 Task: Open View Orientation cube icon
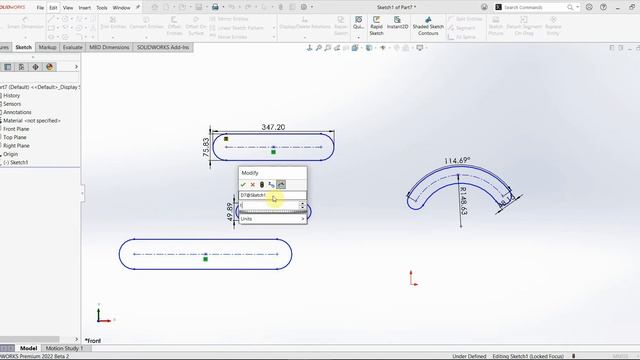(355, 48)
